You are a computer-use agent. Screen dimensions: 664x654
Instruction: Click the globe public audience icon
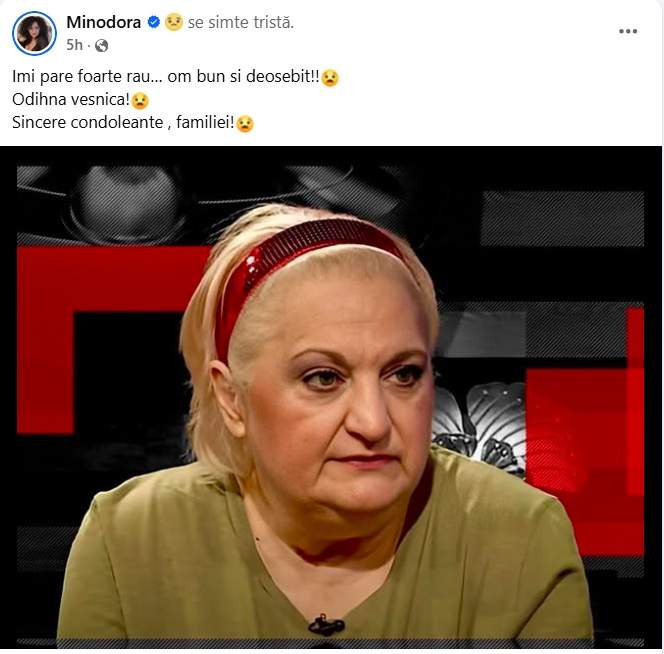[102, 45]
